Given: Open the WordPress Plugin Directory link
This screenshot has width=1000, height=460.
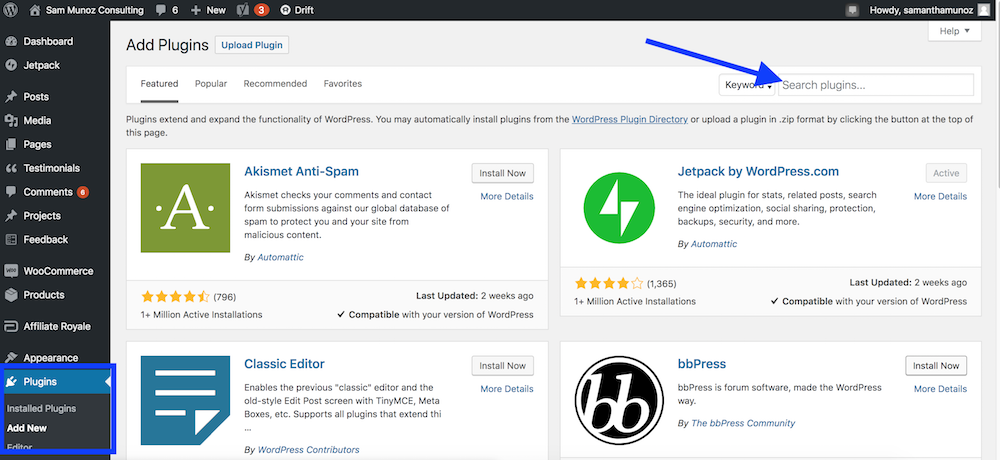Looking at the screenshot, I should 629,119.
